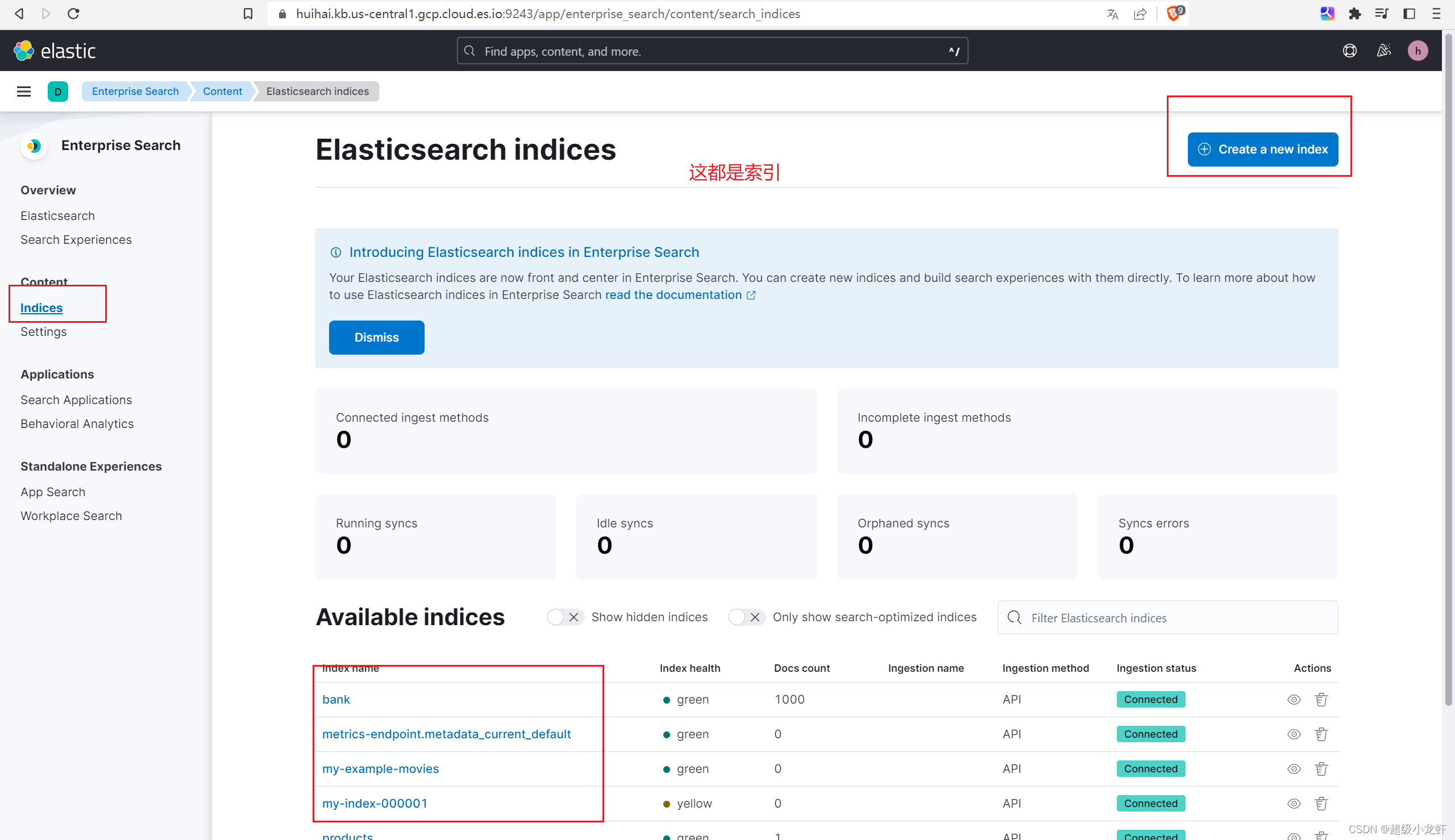The height and width of the screenshot is (840, 1455).
Task: Click Content breadcrumb
Action: 222,91
